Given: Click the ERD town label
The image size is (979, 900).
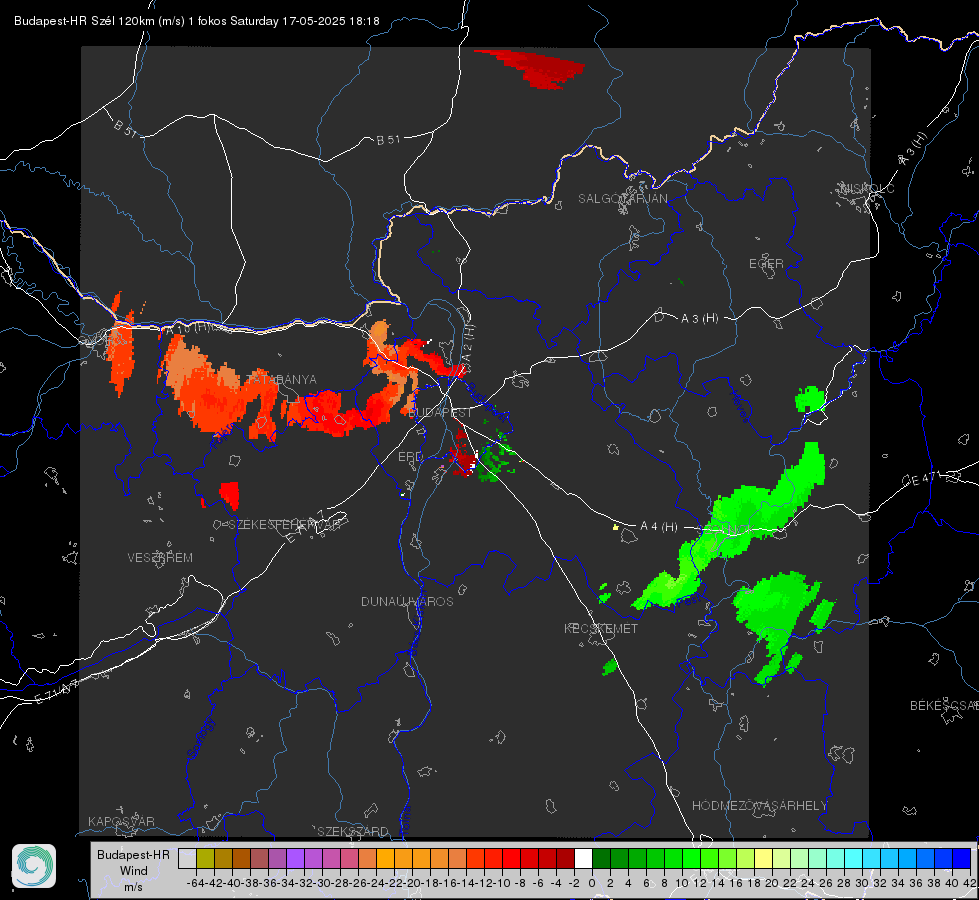Looking at the screenshot, I should coord(410,457).
